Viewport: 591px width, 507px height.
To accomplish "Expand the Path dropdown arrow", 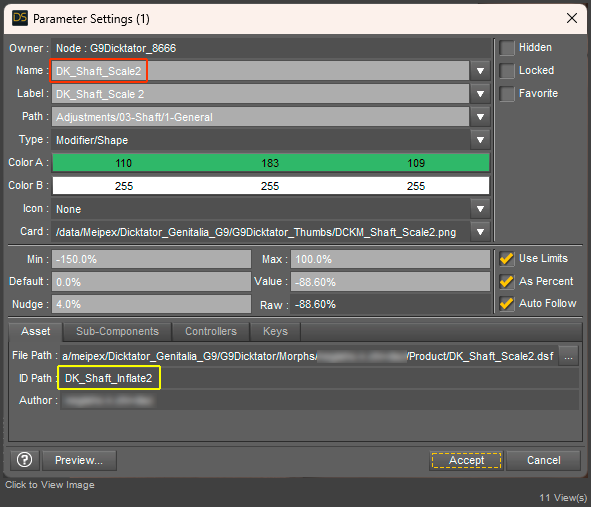I will coord(480,117).
